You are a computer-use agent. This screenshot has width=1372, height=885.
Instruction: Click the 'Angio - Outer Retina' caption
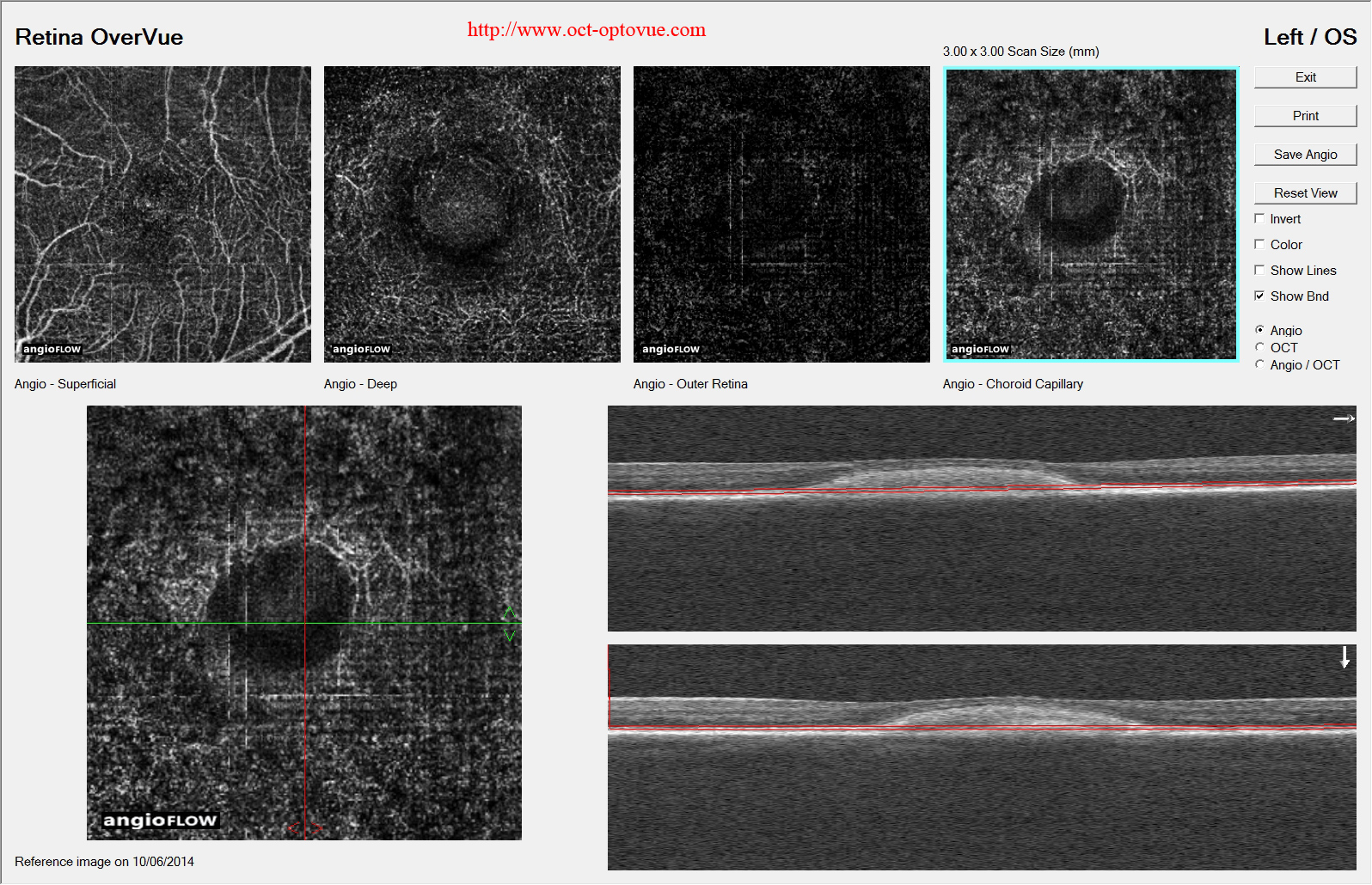(690, 384)
